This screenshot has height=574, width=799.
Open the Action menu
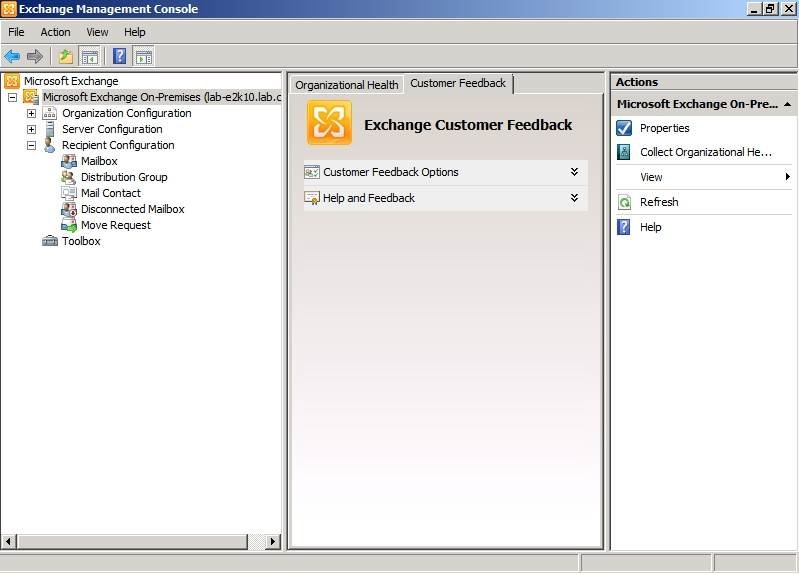coord(55,32)
